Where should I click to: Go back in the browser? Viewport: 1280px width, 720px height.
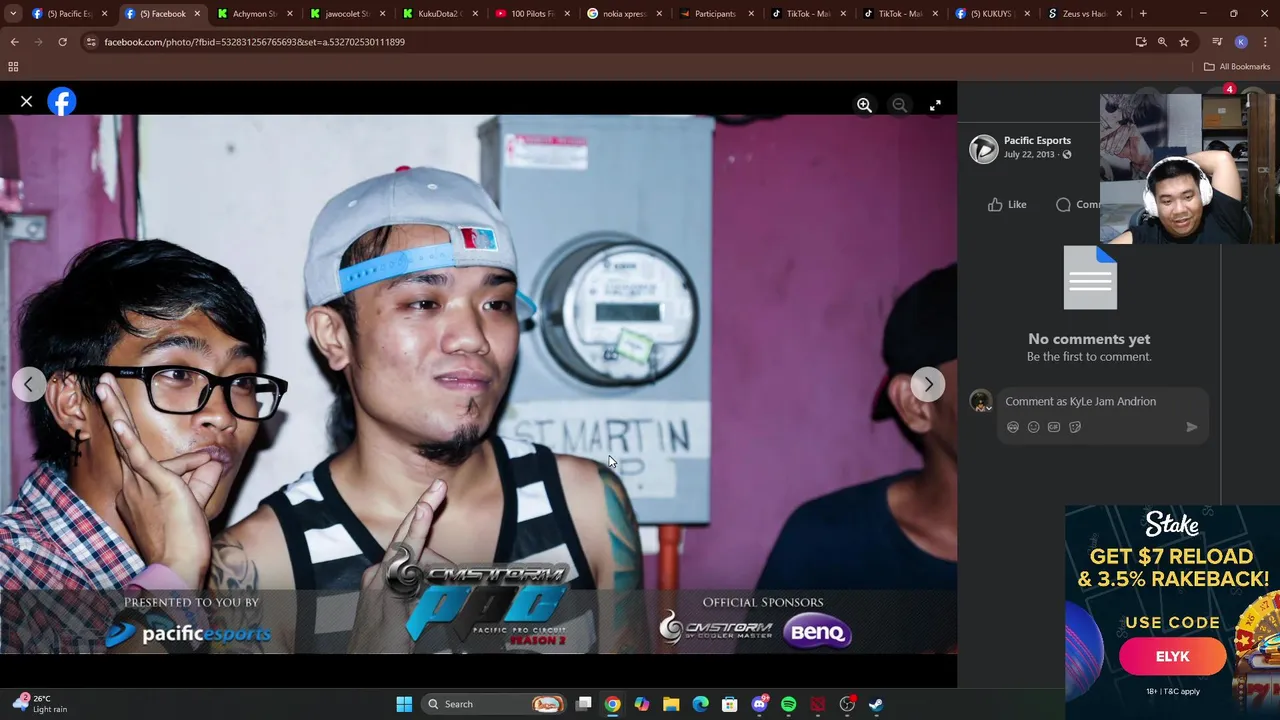coord(15,42)
